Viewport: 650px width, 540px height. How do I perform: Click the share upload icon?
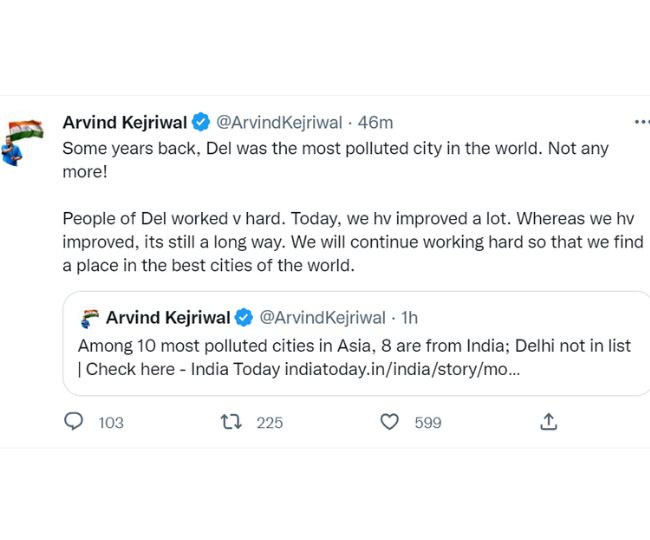tap(548, 422)
